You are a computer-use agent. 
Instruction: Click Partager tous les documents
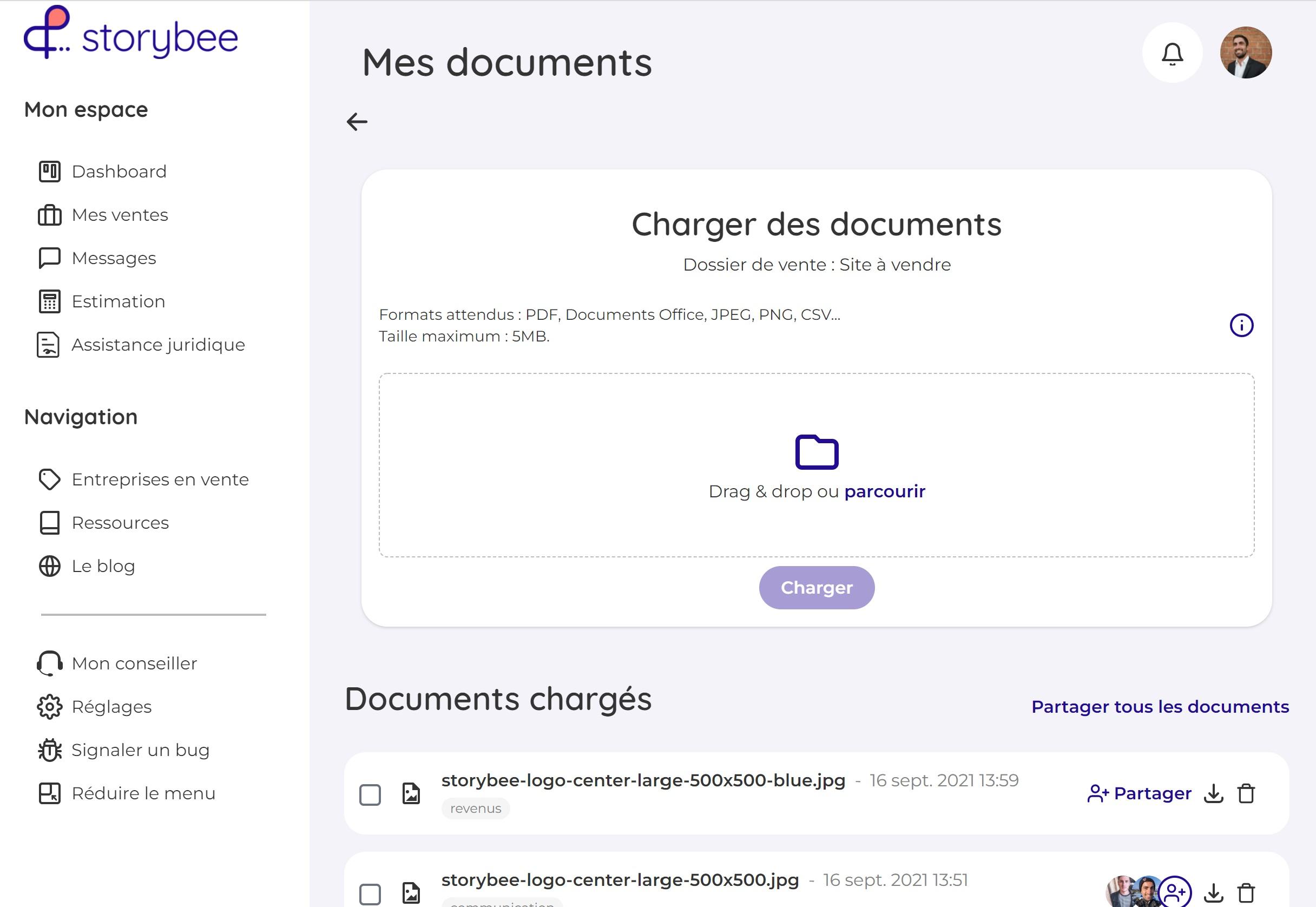[1160, 706]
